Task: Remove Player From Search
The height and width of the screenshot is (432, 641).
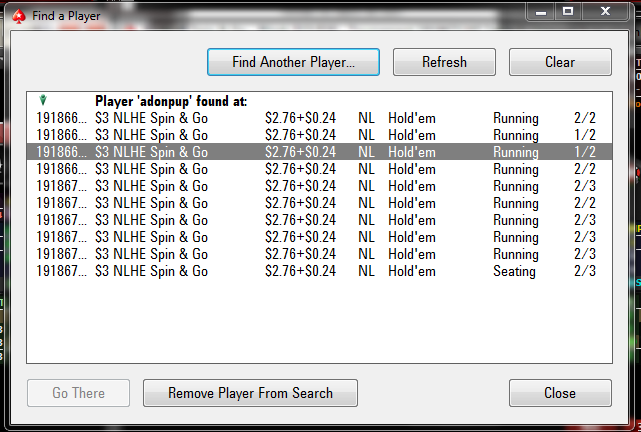Action: [250, 393]
